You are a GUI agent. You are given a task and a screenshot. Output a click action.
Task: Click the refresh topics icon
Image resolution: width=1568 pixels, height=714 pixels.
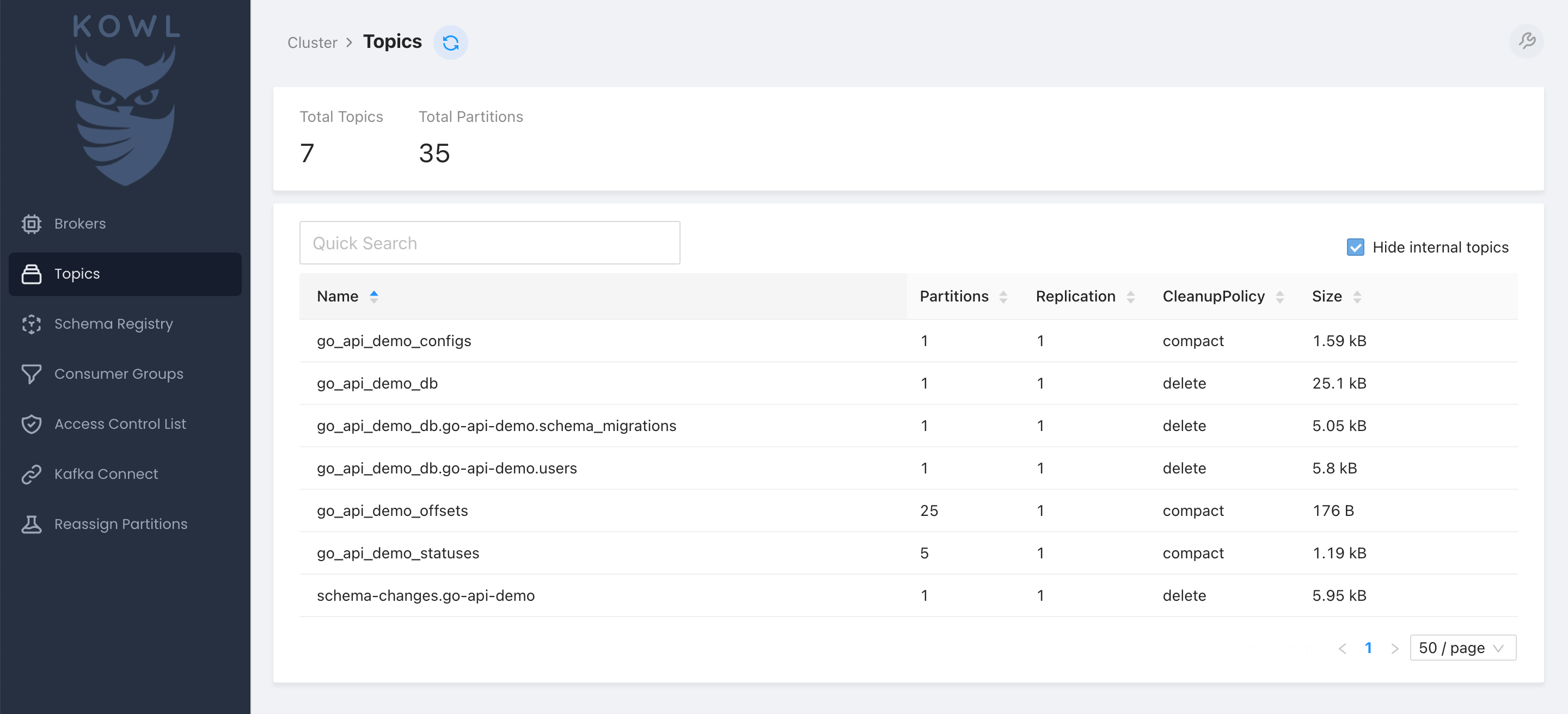pyautogui.click(x=450, y=42)
